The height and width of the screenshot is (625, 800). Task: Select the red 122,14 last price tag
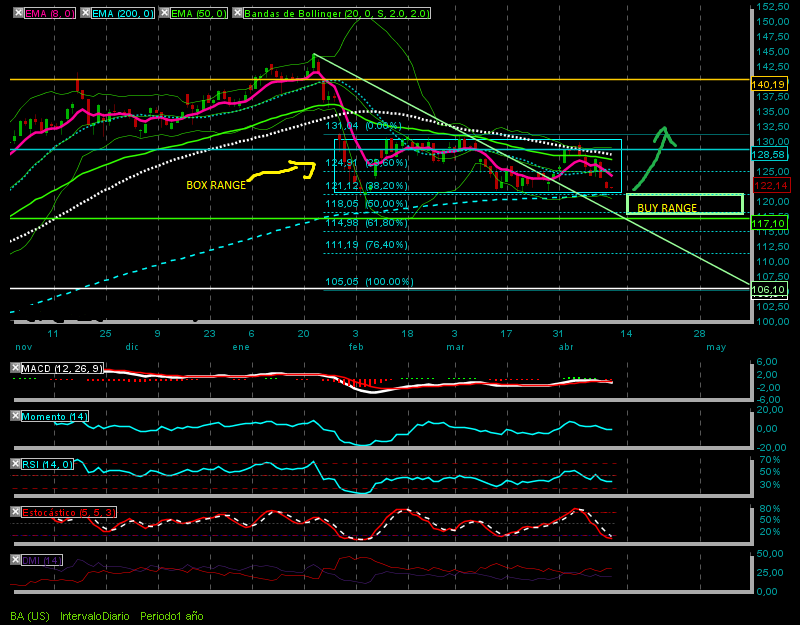coord(771,185)
